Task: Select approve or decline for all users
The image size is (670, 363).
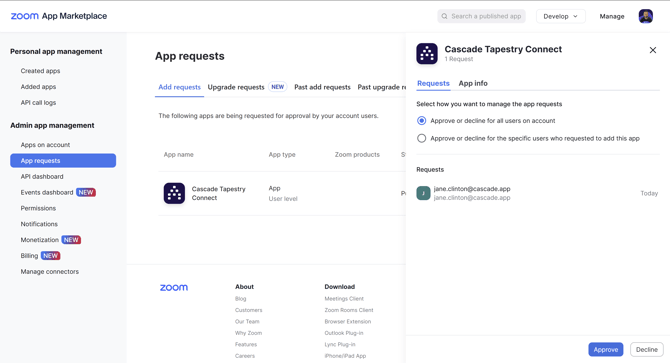Action: coord(421,120)
